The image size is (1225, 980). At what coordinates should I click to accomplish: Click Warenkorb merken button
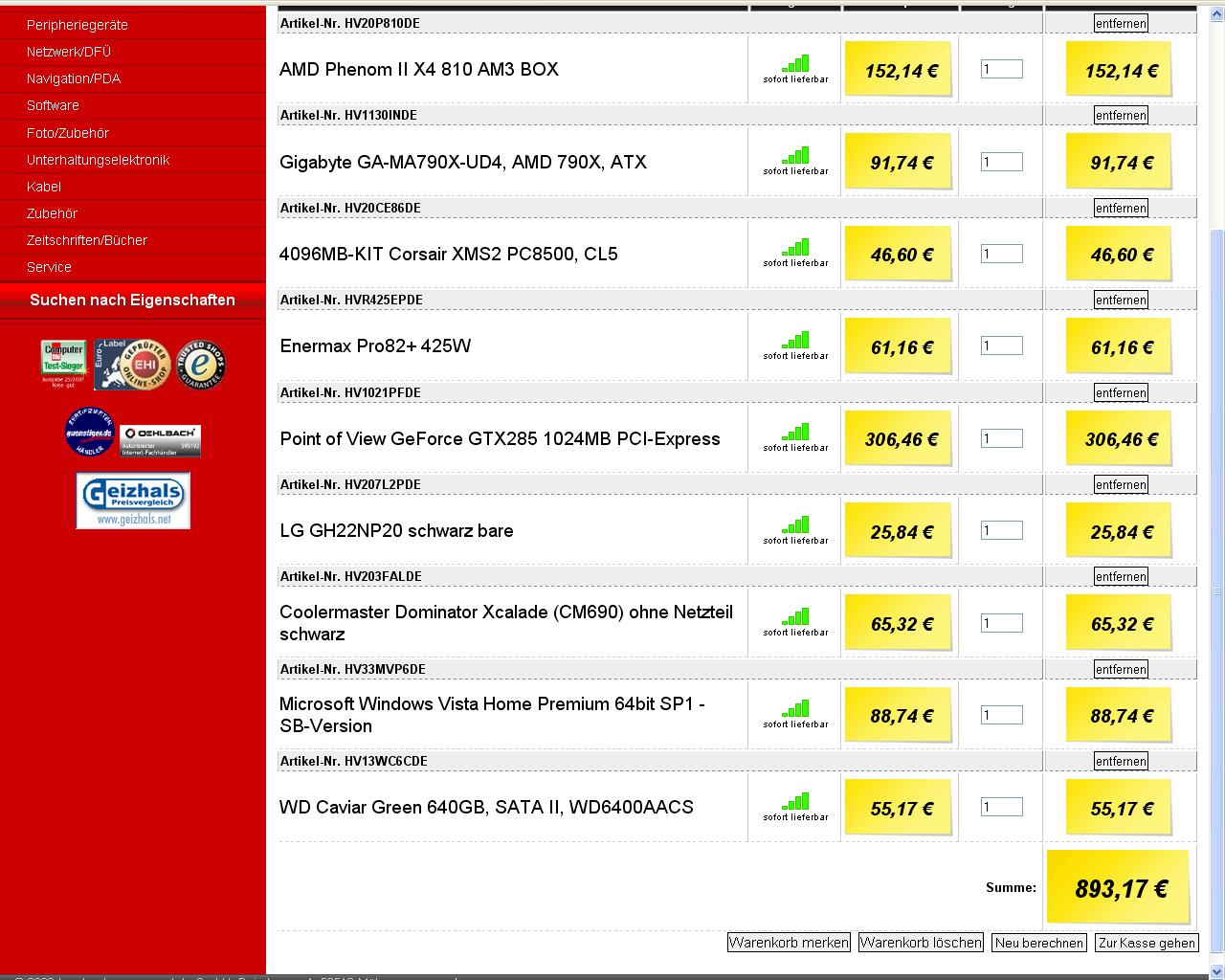click(x=789, y=943)
